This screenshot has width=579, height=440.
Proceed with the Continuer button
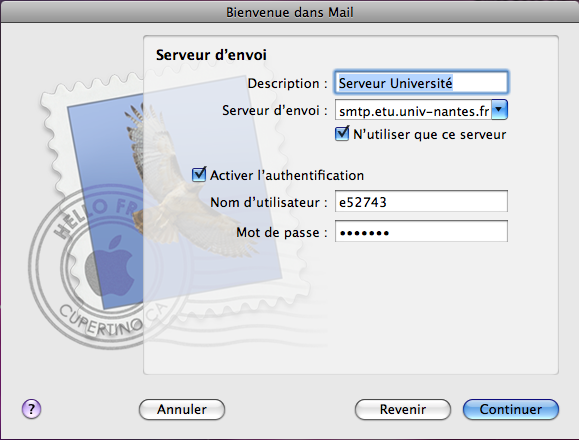[511, 409]
